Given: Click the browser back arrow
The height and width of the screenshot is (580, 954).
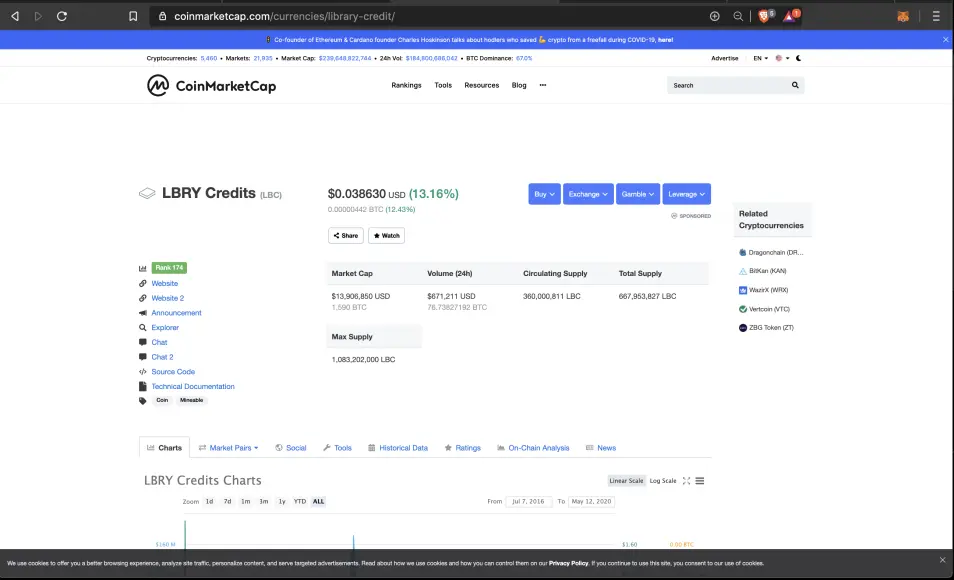Looking at the screenshot, I should (x=15, y=16).
